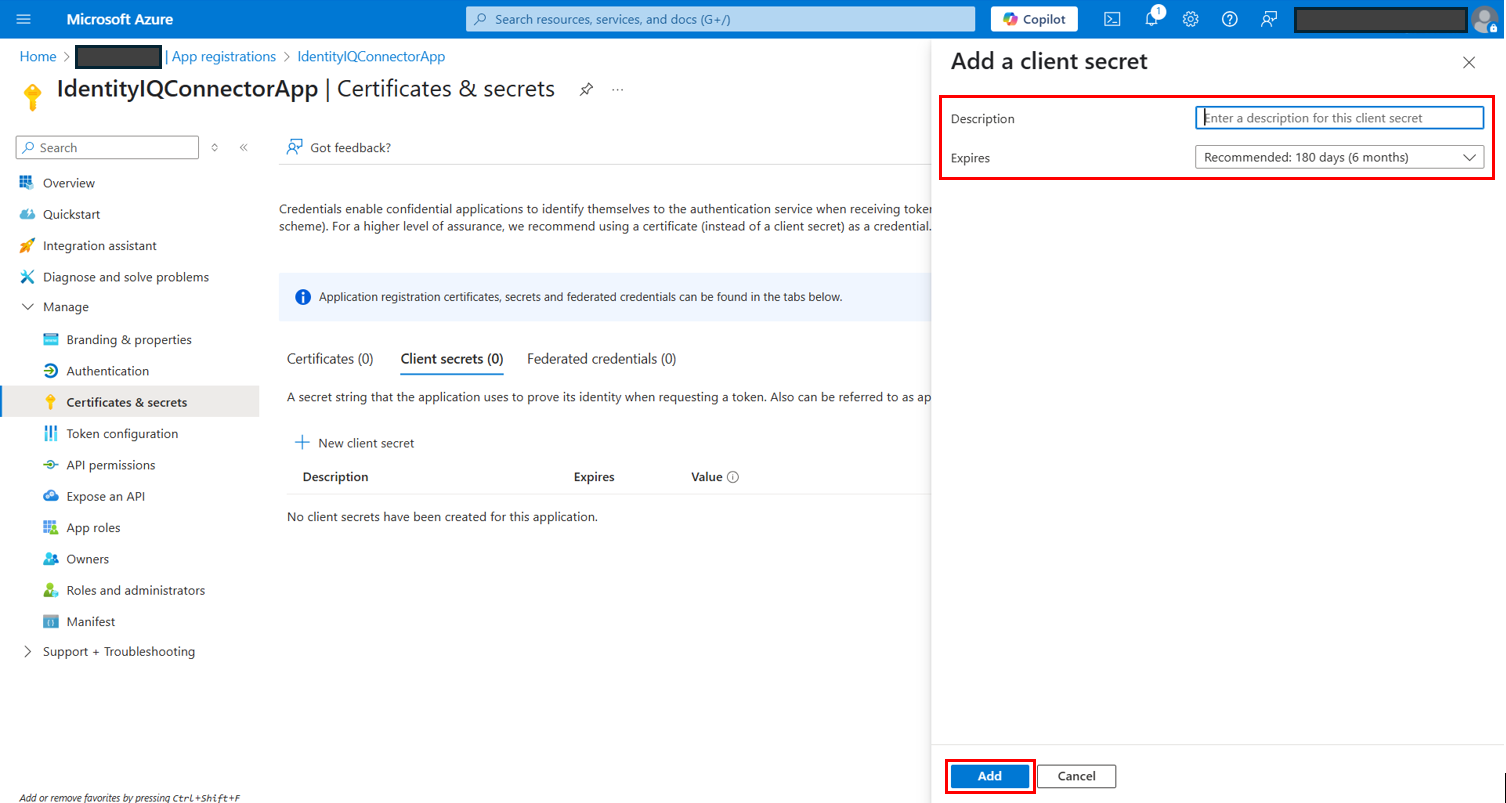
Task: Click the info icon beside Value column
Action: click(733, 477)
